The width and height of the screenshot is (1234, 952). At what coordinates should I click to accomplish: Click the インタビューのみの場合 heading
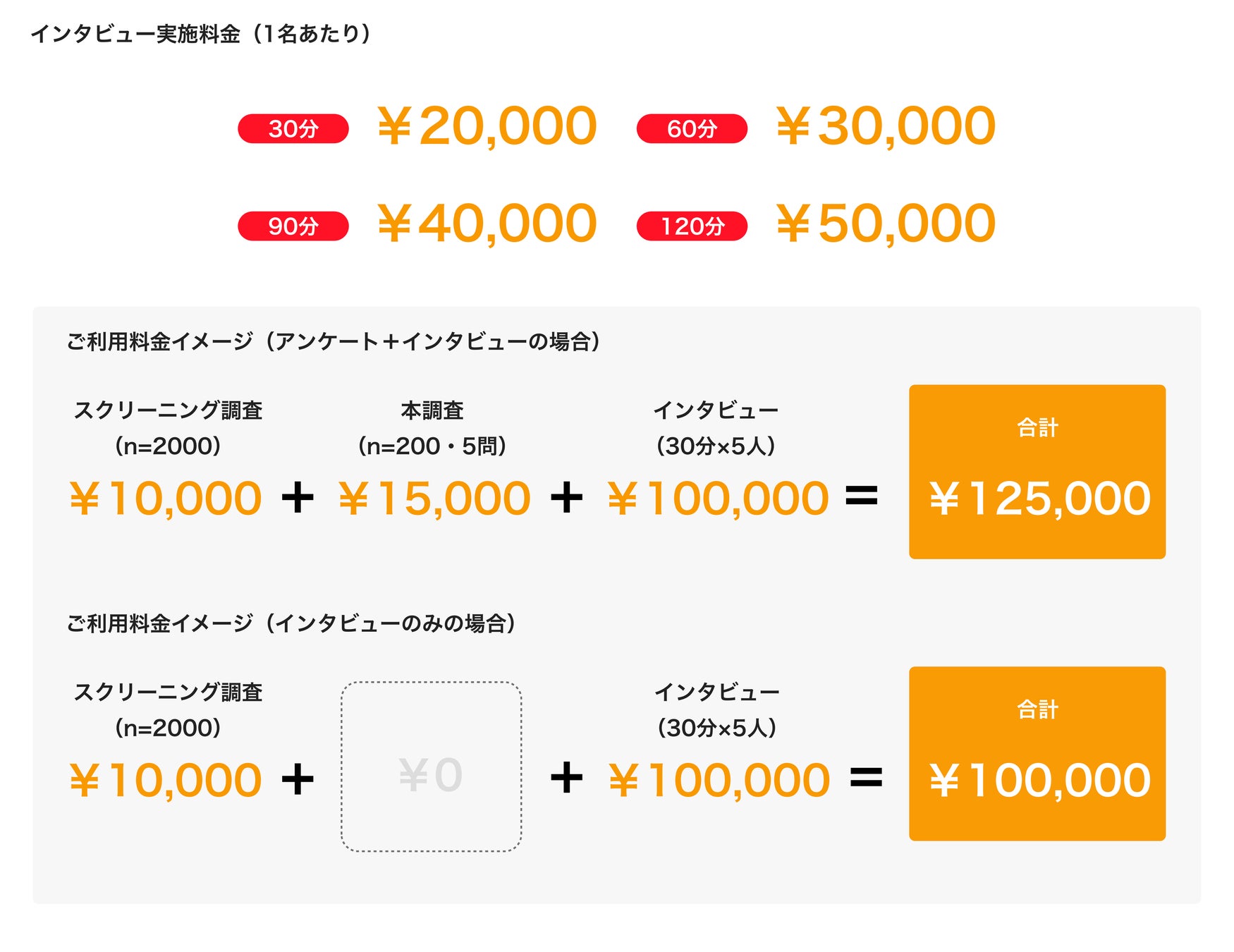click(x=291, y=623)
